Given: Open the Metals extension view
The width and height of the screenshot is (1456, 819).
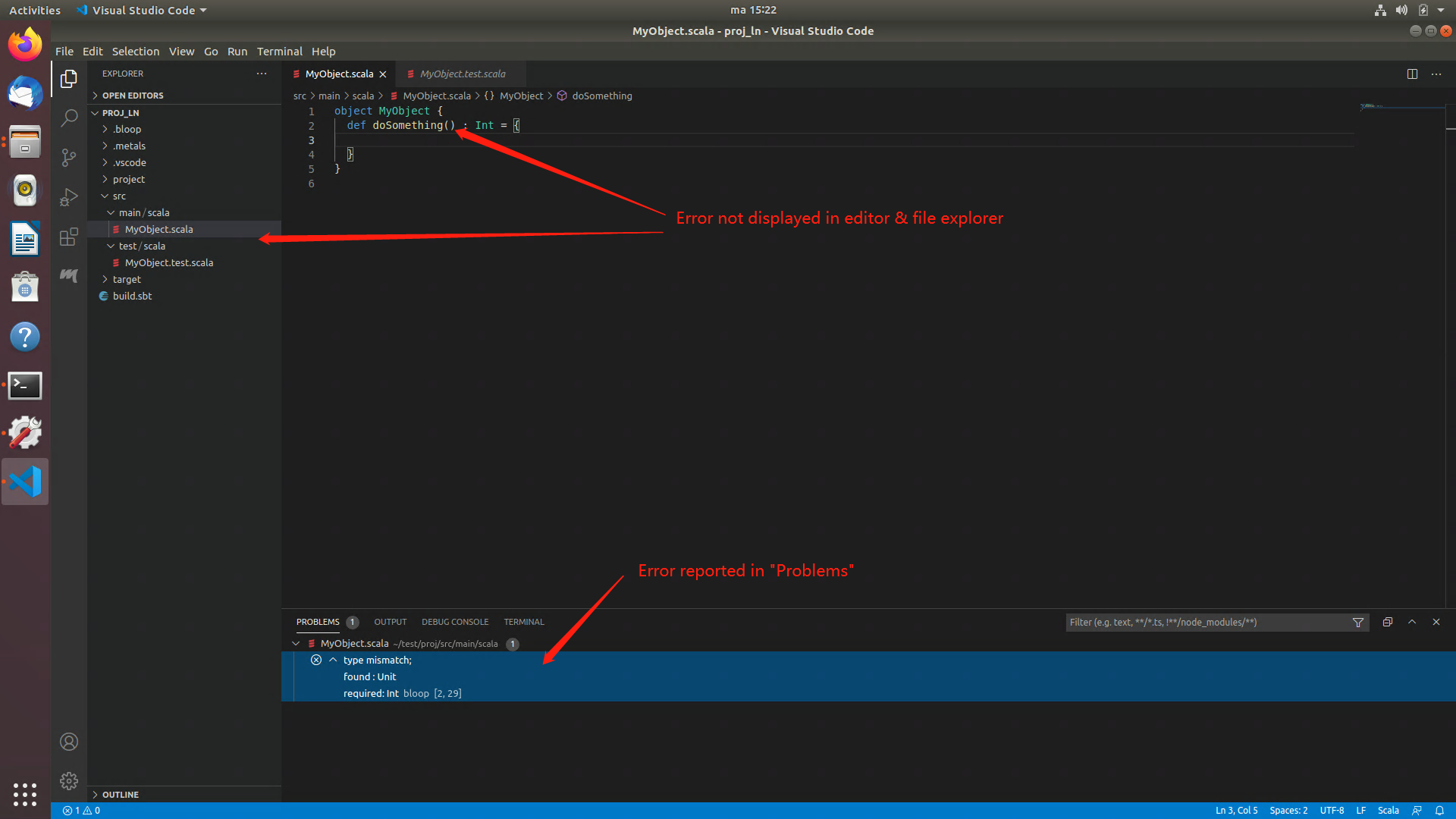Looking at the screenshot, I should click(x=69, y=275).
